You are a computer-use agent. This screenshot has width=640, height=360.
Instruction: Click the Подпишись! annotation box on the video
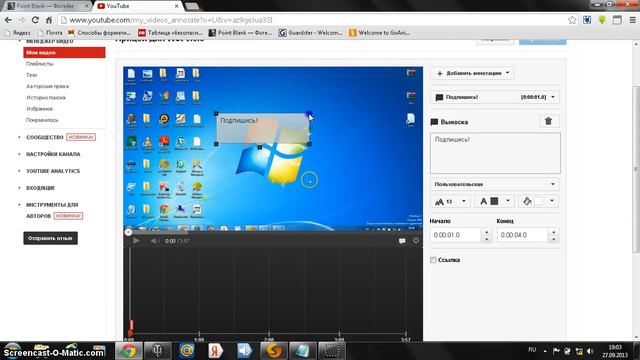click(x=262, y=129)
